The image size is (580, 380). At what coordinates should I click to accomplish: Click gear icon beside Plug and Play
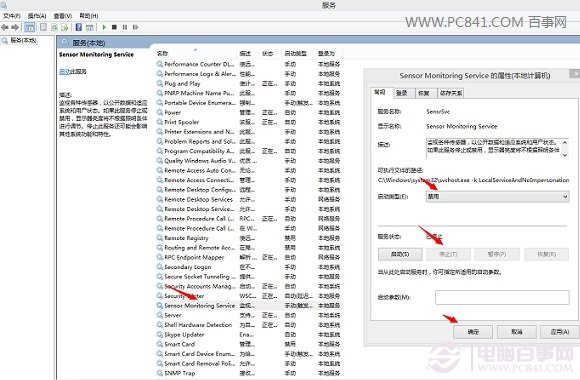159,84
